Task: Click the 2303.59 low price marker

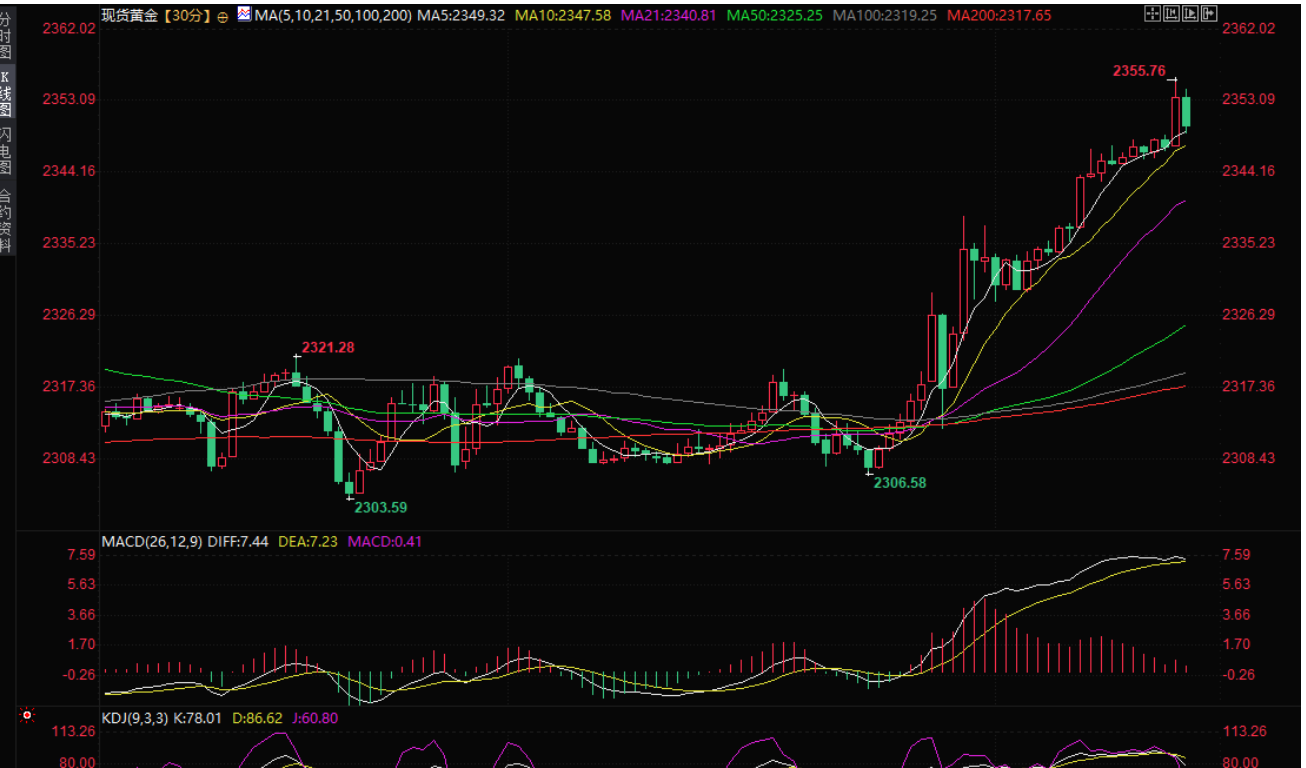Action: click(x=381, y=507)
